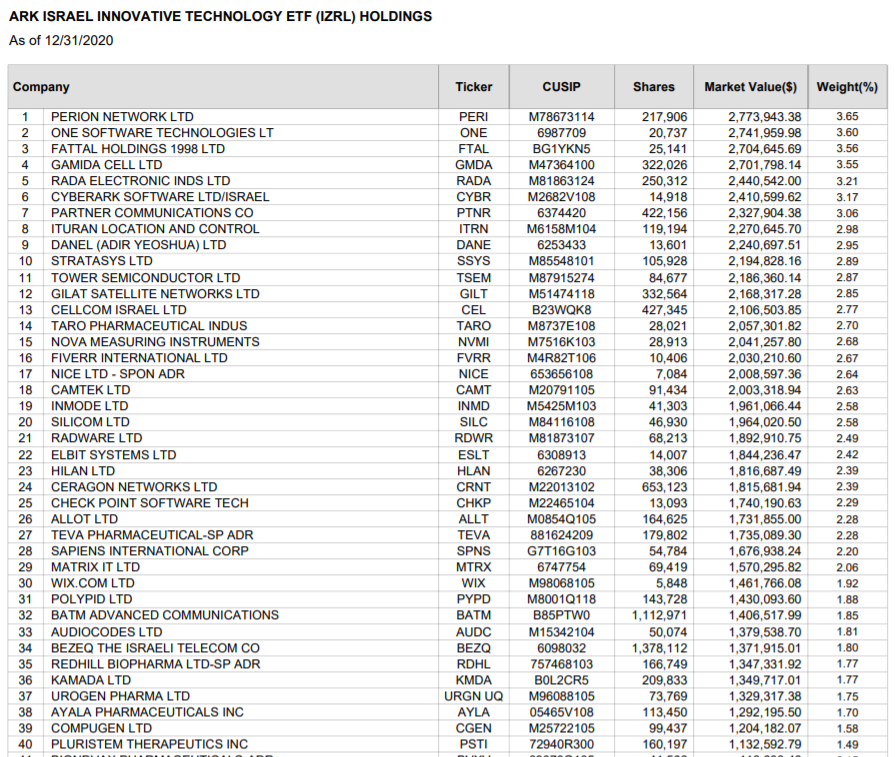Click the CUSIP 72940R300

pos(561,743)
